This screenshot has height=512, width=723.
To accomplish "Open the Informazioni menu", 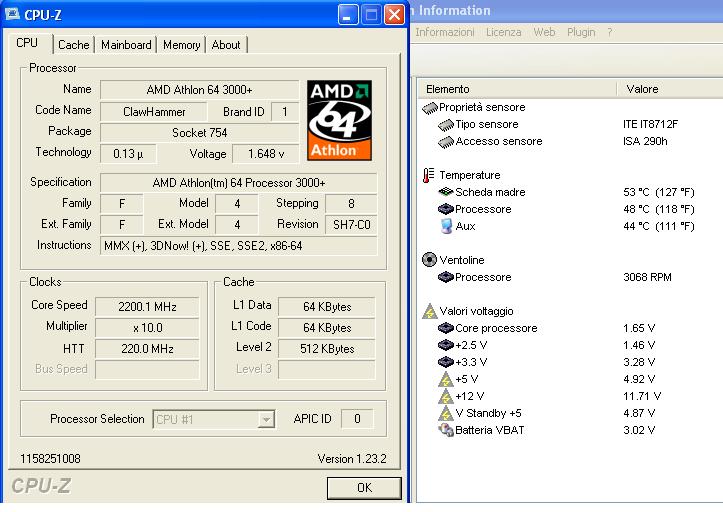I will tap(444, 32).
